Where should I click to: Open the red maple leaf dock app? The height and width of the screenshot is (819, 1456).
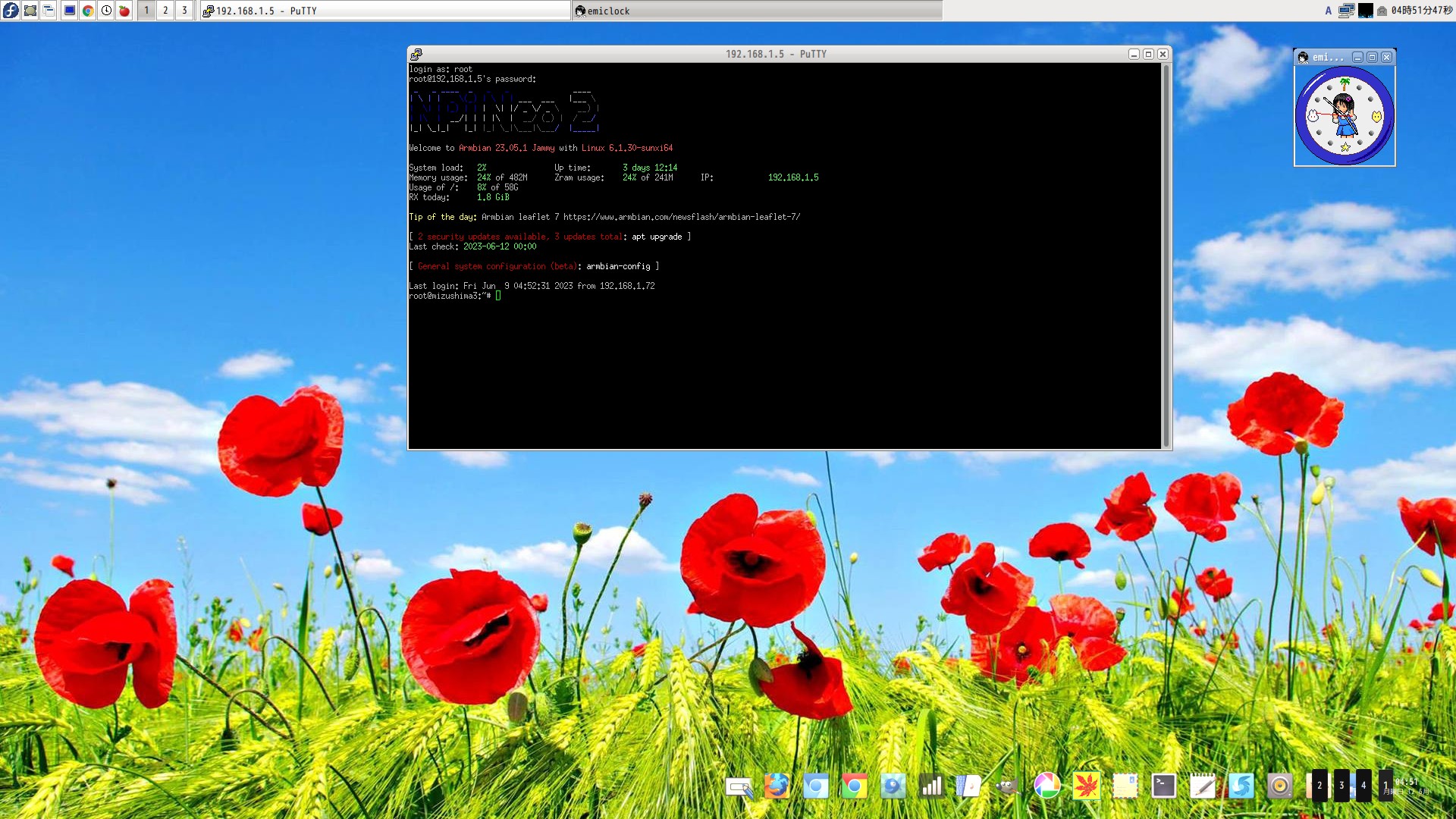(x=1086, y=786)
